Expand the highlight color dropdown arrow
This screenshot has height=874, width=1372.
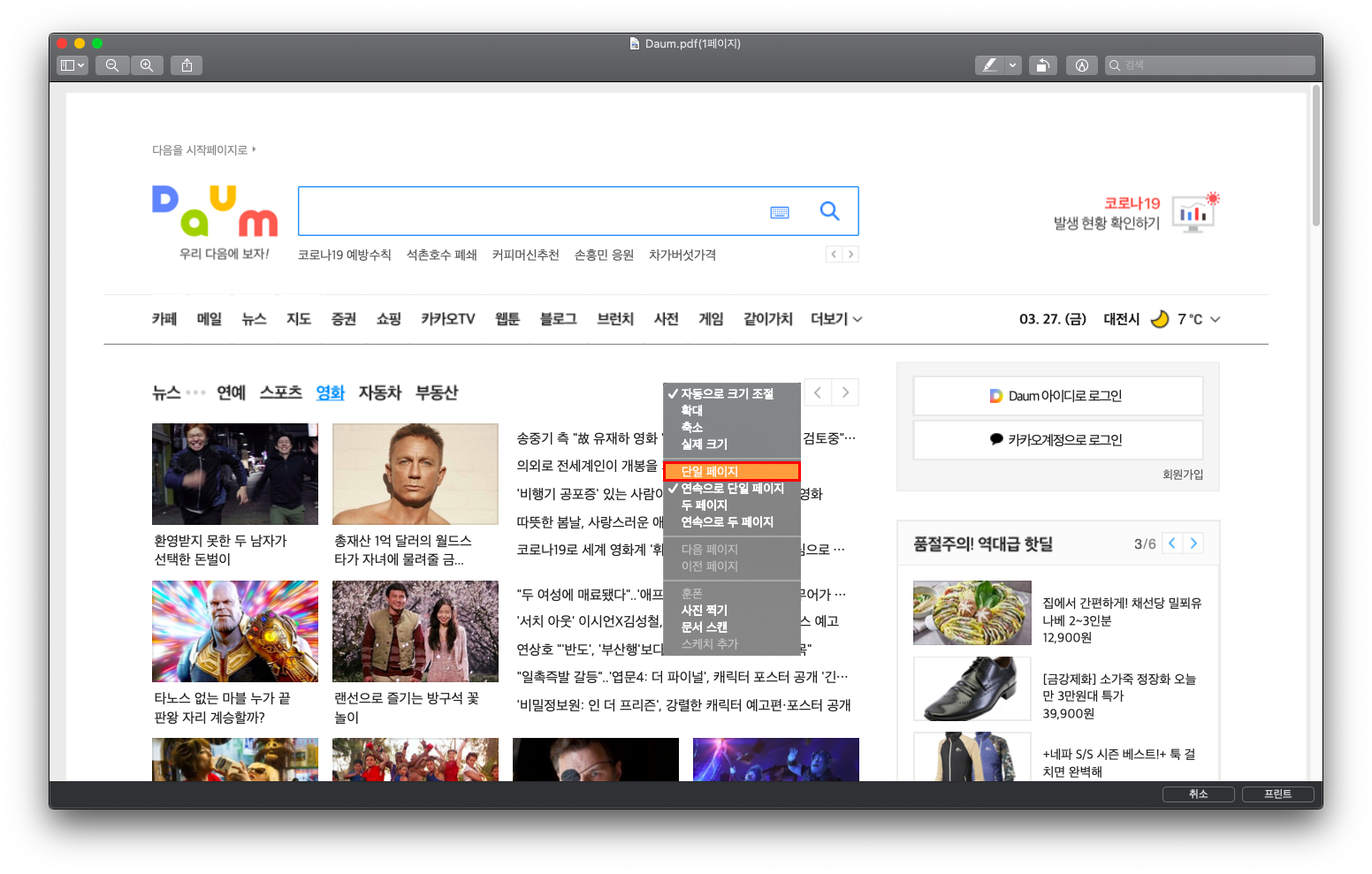(1013, 65)
